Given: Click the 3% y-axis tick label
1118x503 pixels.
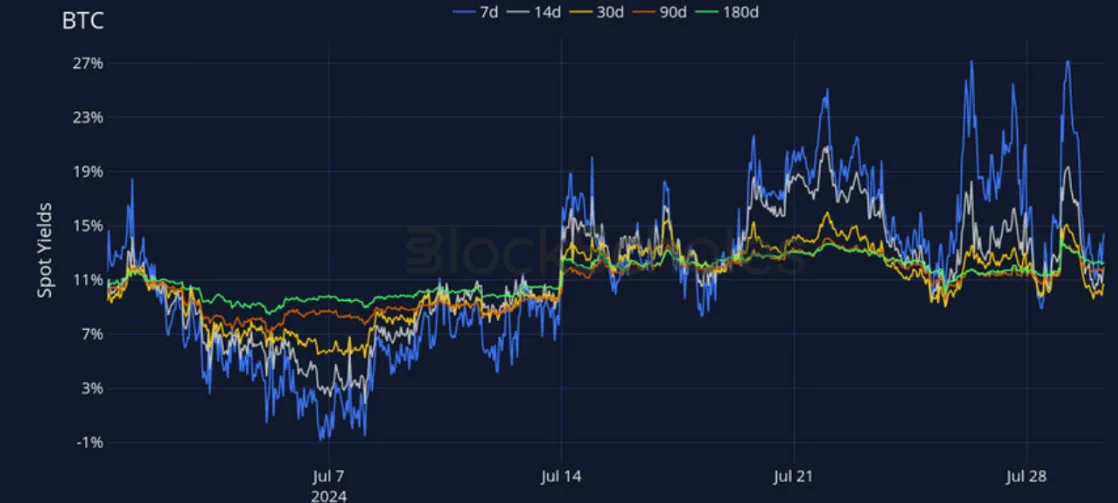Looking at the screenshot, I should pos(93,389).
